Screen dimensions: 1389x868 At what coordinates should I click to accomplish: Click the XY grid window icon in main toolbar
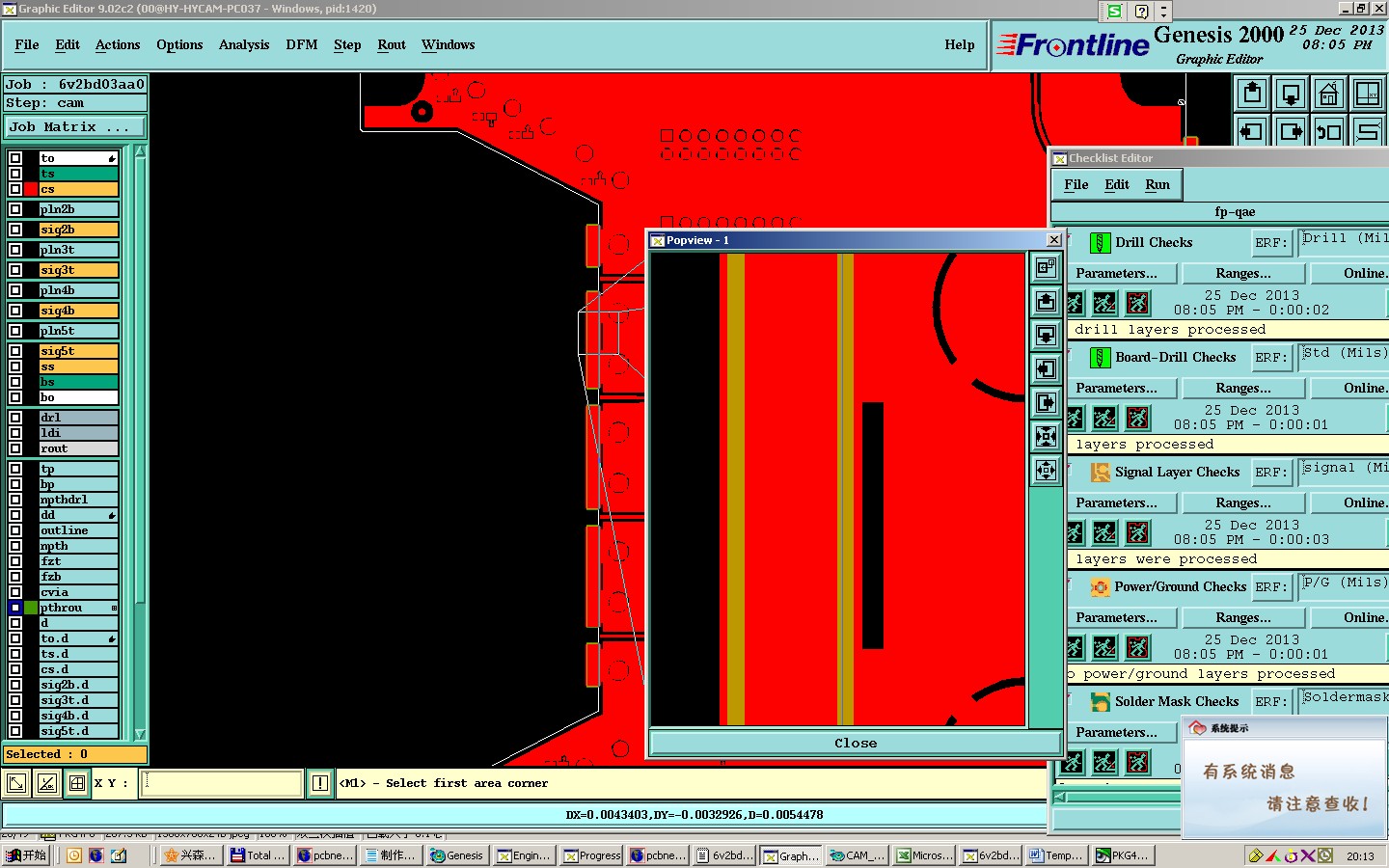(1368, 94)
